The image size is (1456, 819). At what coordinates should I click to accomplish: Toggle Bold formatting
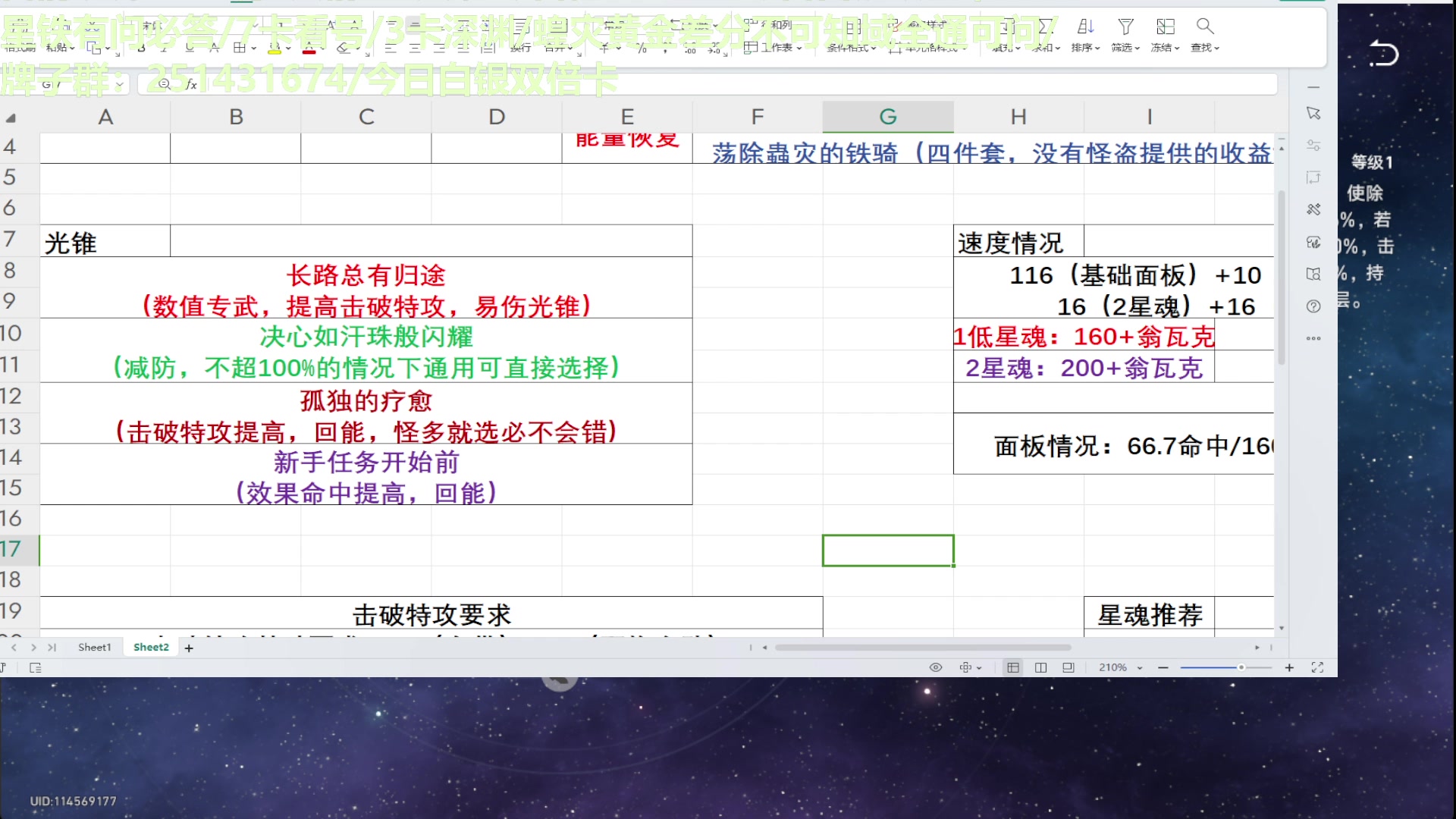tap(142, 48)
